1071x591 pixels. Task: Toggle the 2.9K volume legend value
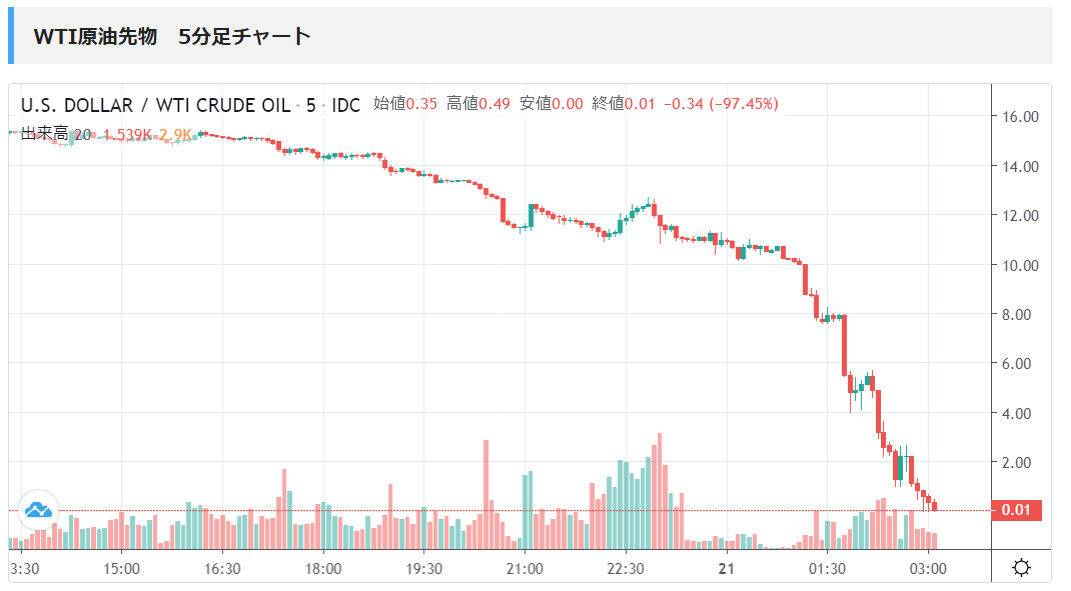173,131
